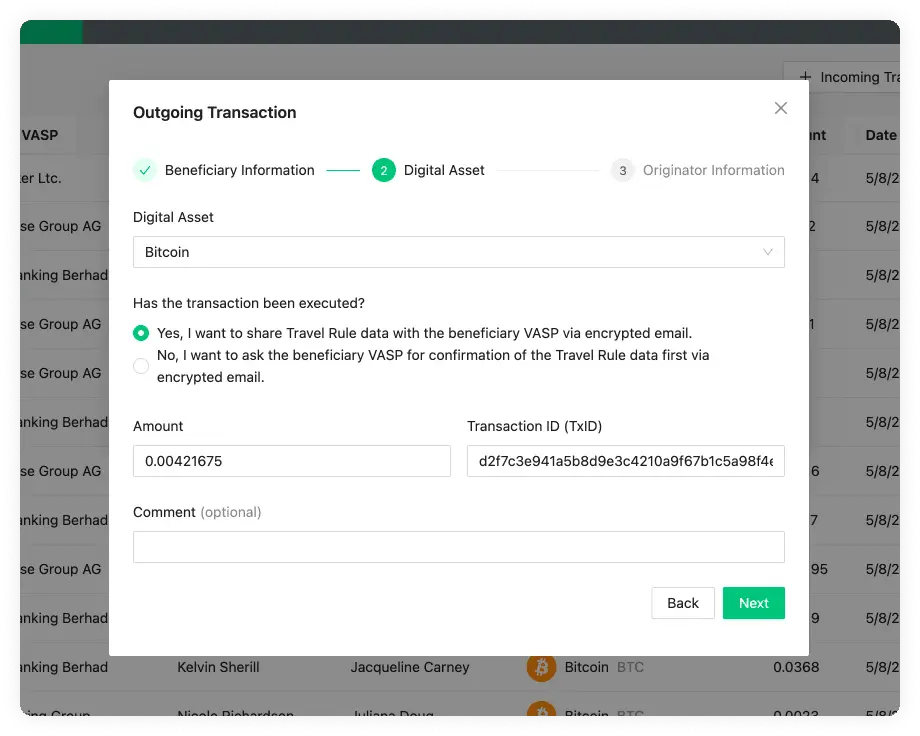Click the step 3 circle next to Originator Information
The height and width of the screenshot is (736, 920).
tap(622, 170)
